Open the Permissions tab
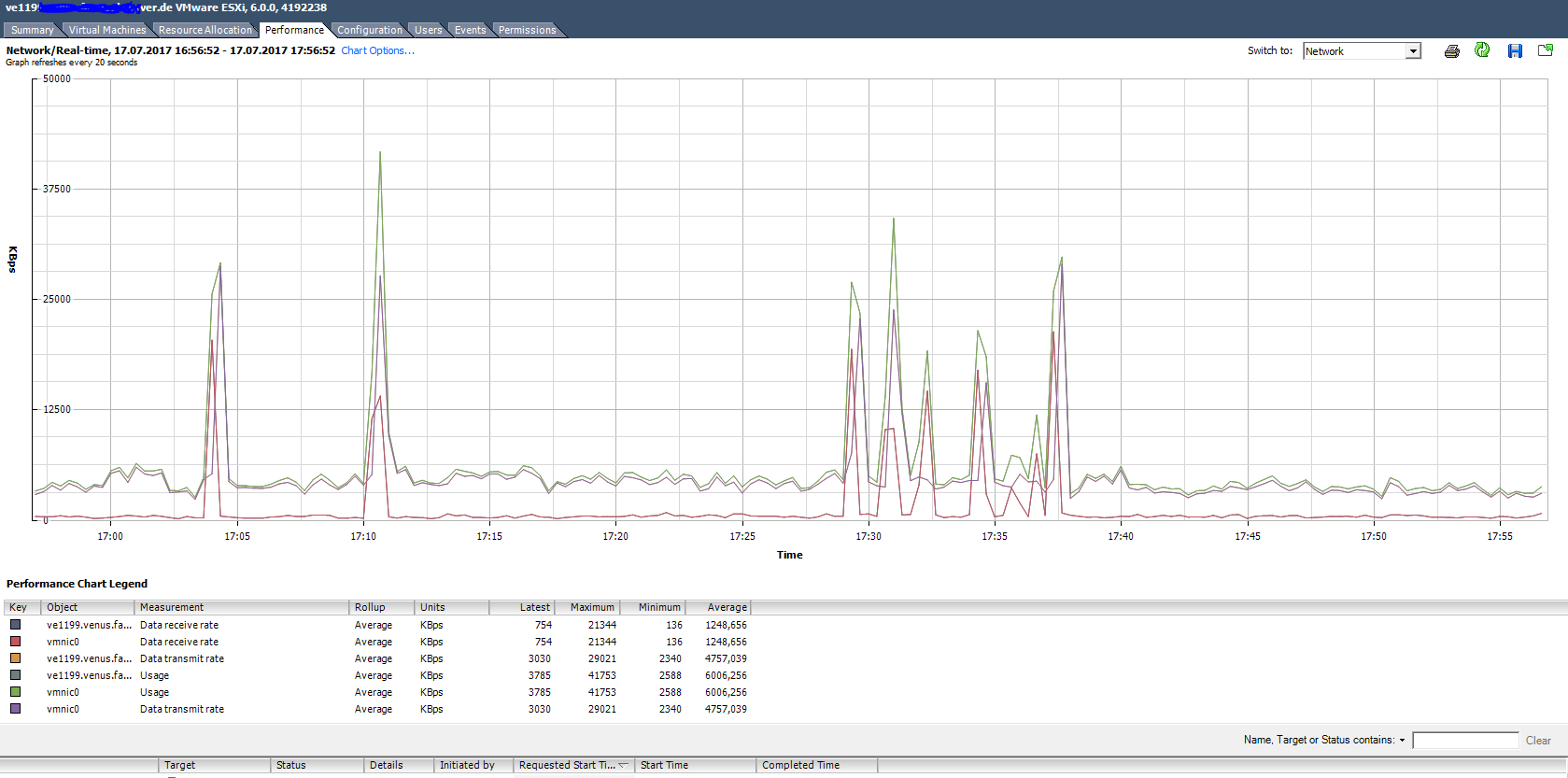Viewport: 1568px width, 778px height. tap(527, 30)
